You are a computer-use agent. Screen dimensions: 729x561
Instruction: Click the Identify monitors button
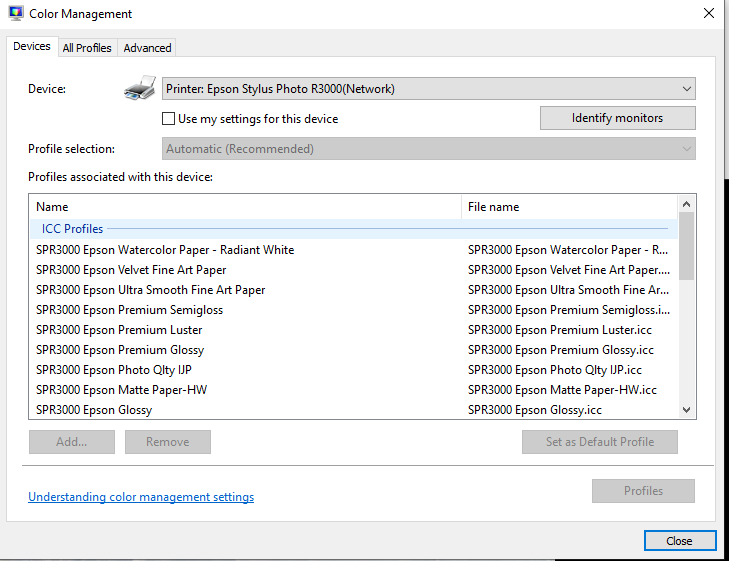(x=617, y=118)
